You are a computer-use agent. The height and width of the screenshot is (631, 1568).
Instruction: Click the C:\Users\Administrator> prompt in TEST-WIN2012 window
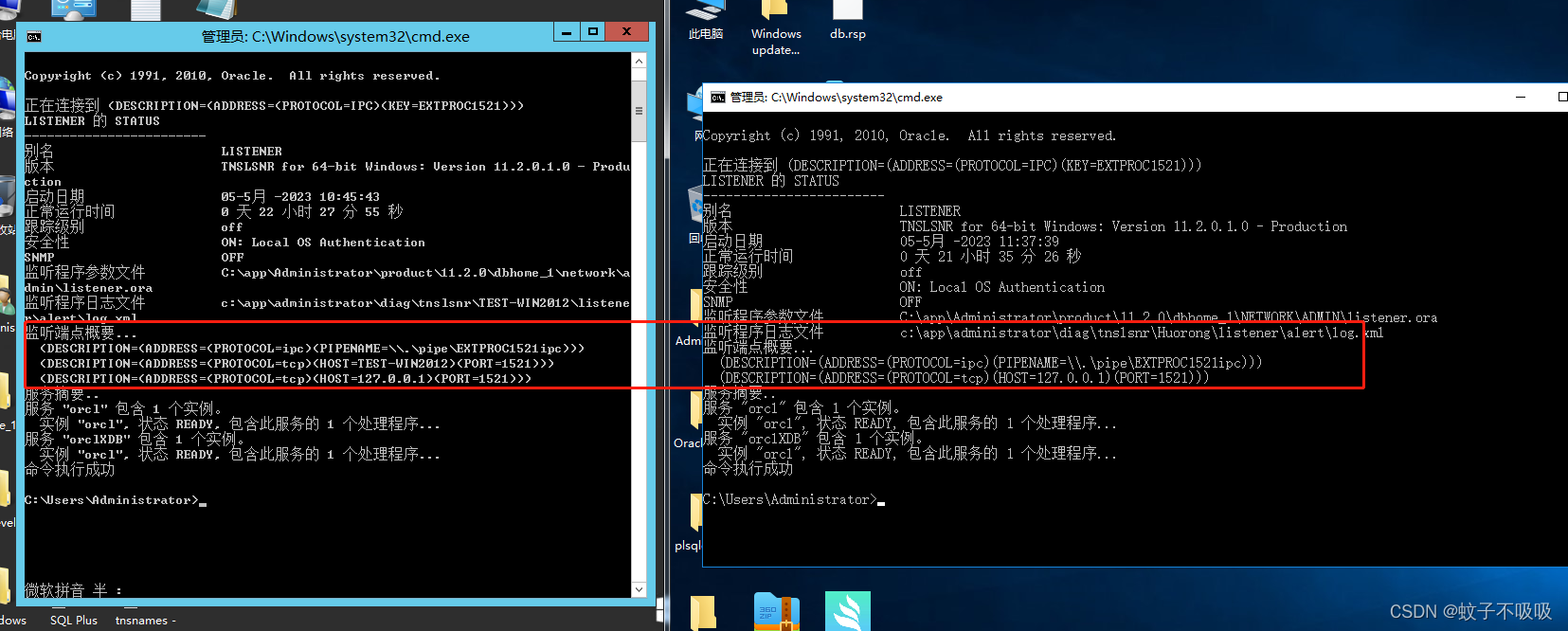111,500
